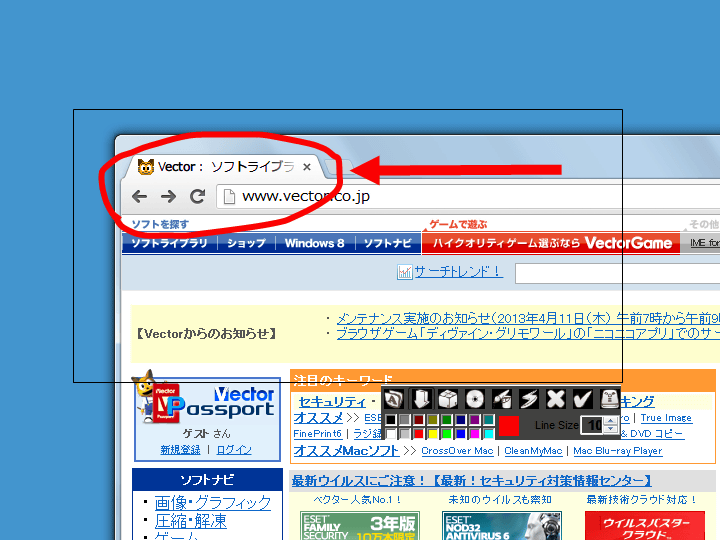Open the メンテナンス実施のお知らせ notice link

528,318
